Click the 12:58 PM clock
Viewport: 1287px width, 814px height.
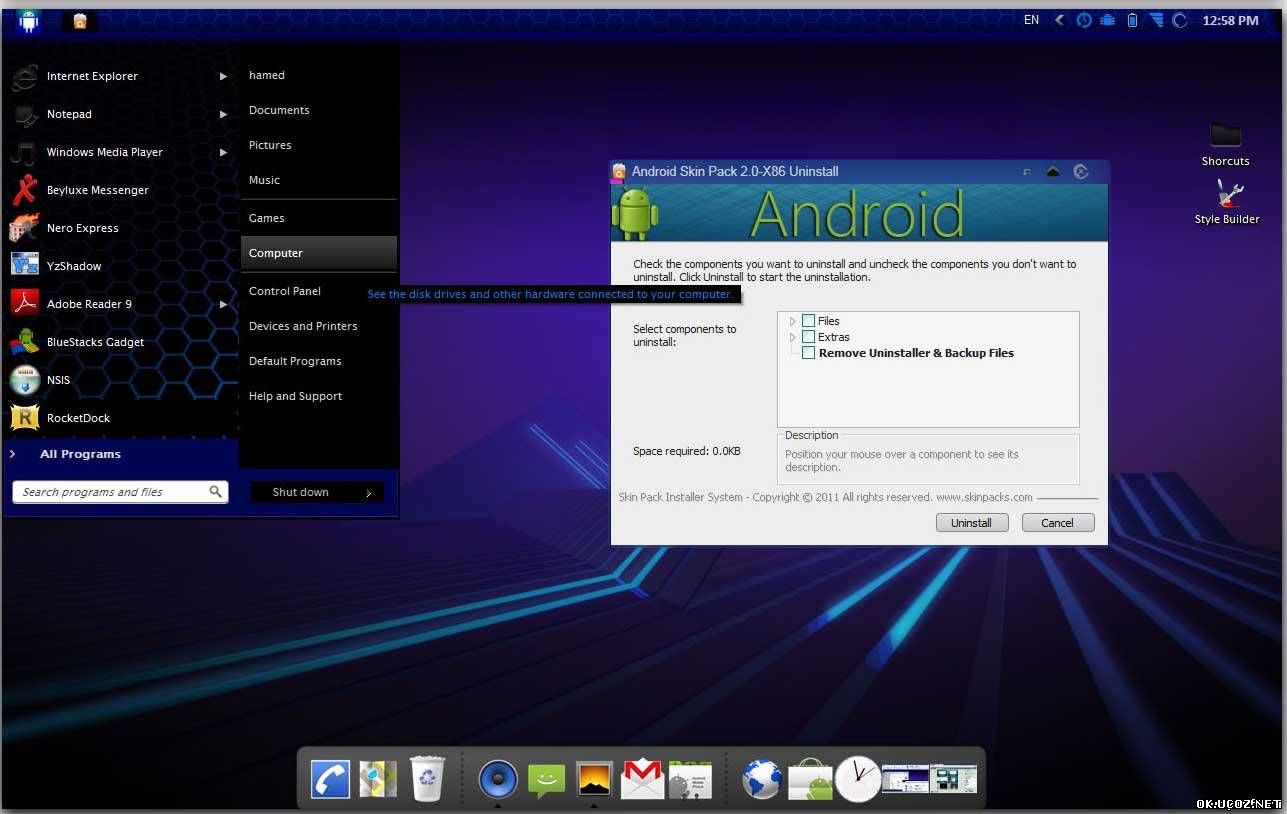pyautogui.click(x=1230, y=20)
